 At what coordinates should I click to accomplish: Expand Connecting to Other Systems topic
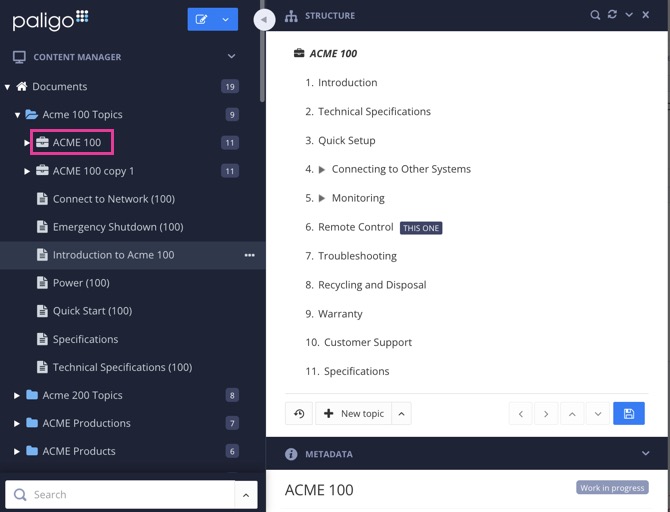point(322,170)
